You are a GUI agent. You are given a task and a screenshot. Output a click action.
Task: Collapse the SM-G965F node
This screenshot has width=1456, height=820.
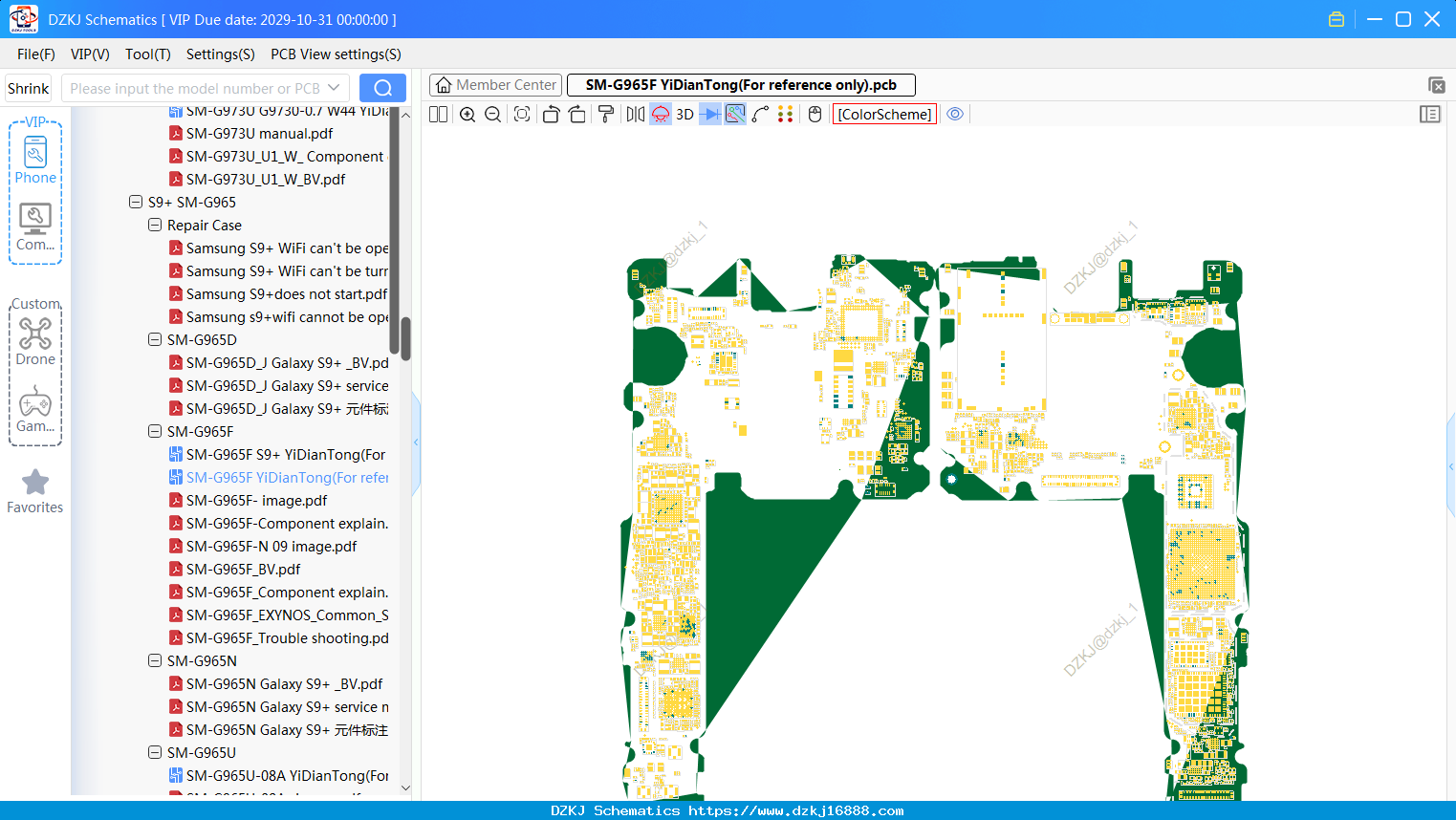click(x=155, y=432)
